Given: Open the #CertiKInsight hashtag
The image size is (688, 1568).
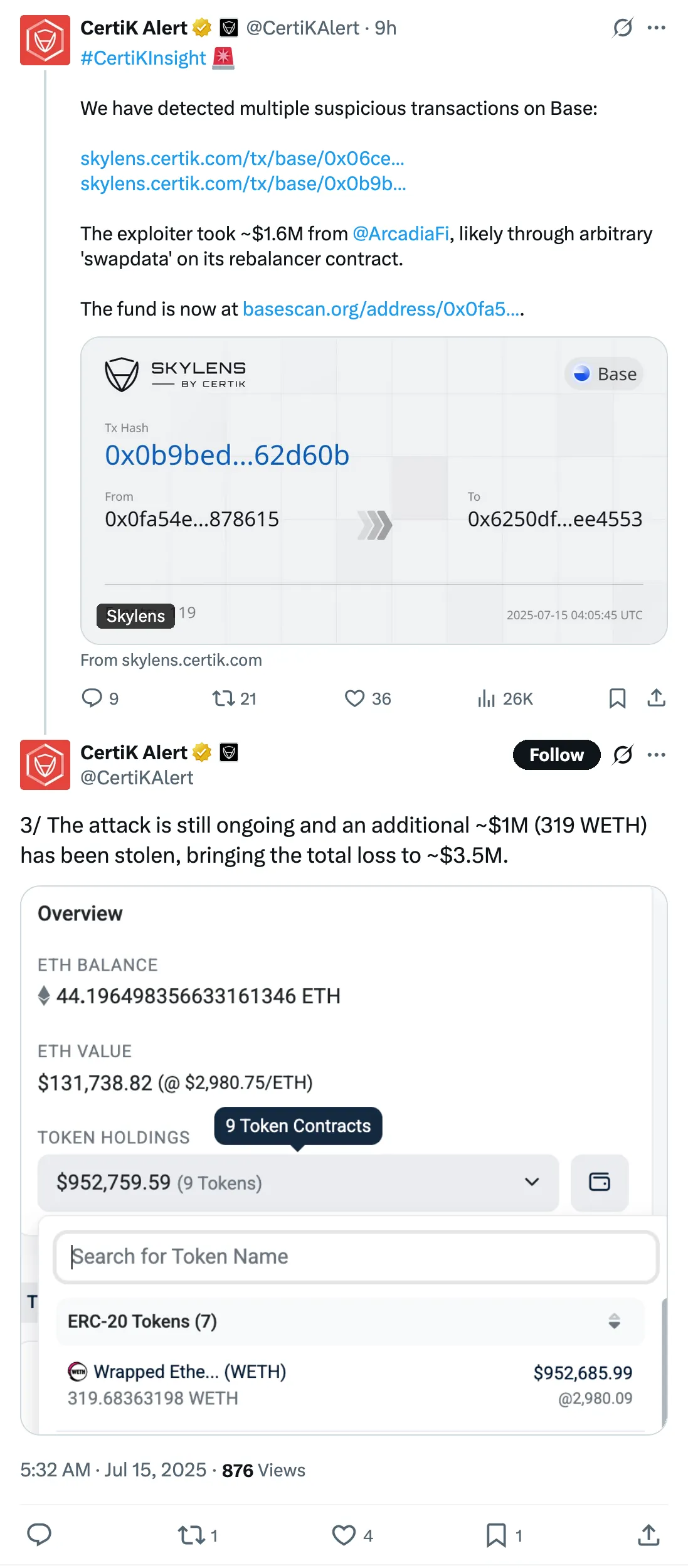Looking at the screenshot, I should pos(143,58).
